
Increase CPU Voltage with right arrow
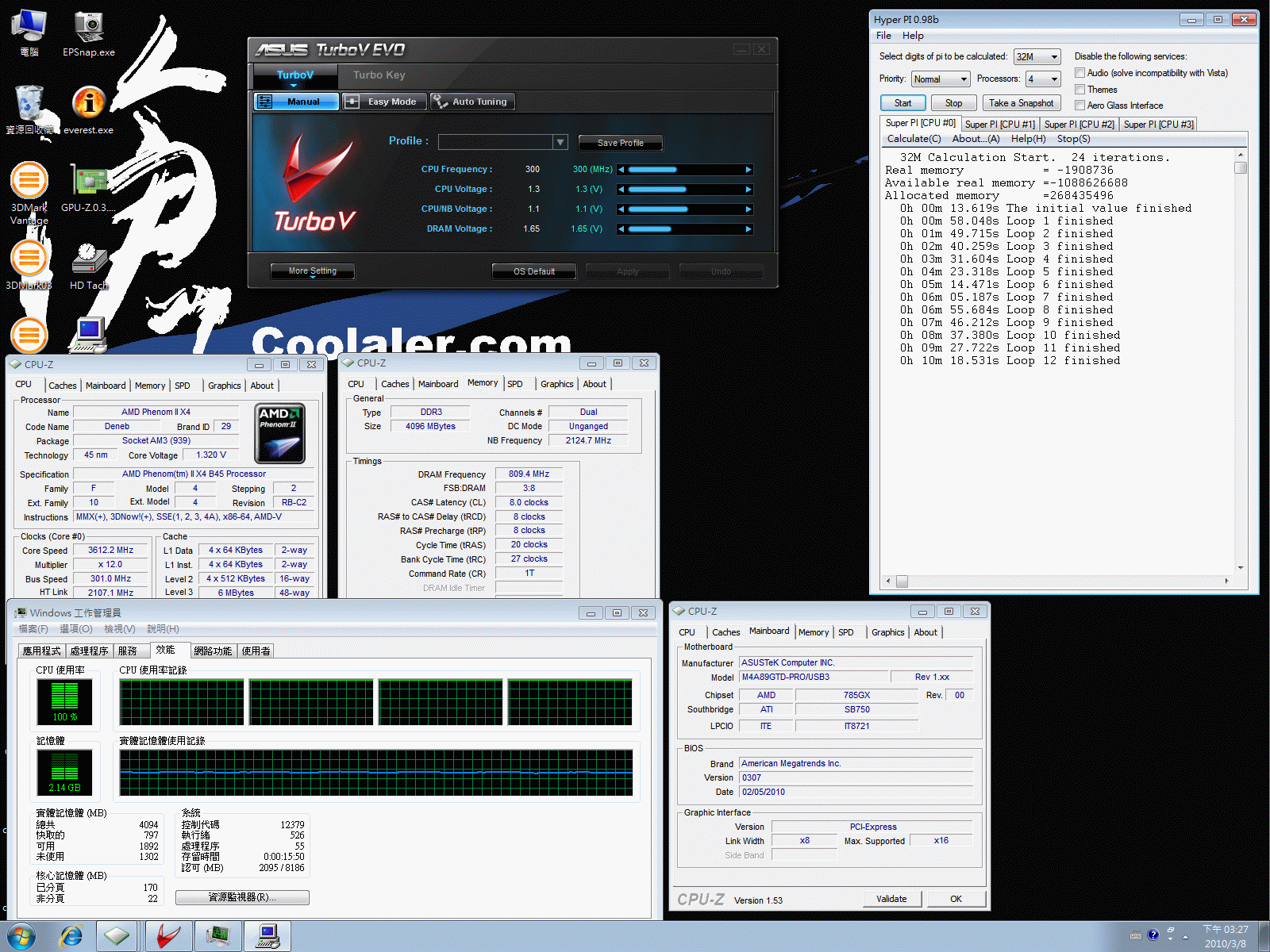[x=748, y=190]
